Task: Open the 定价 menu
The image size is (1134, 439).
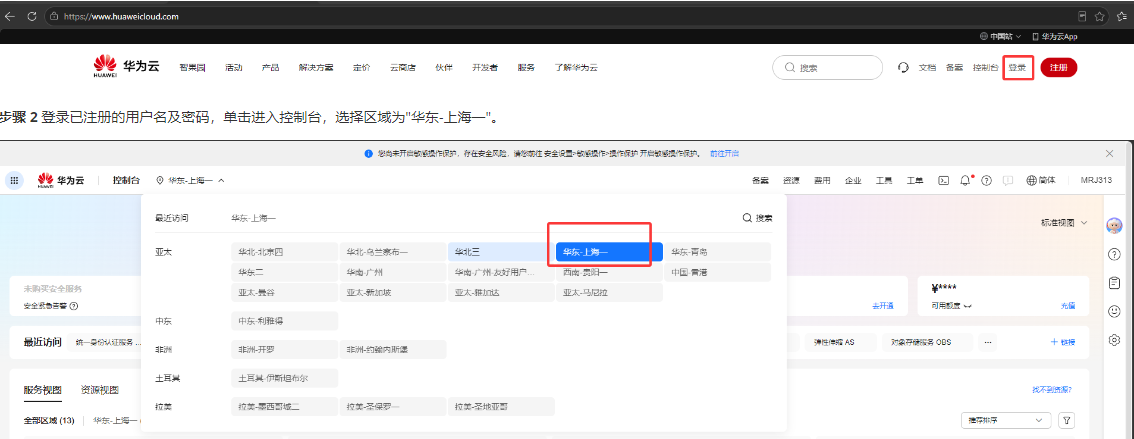Action: [x=362, y=67]
